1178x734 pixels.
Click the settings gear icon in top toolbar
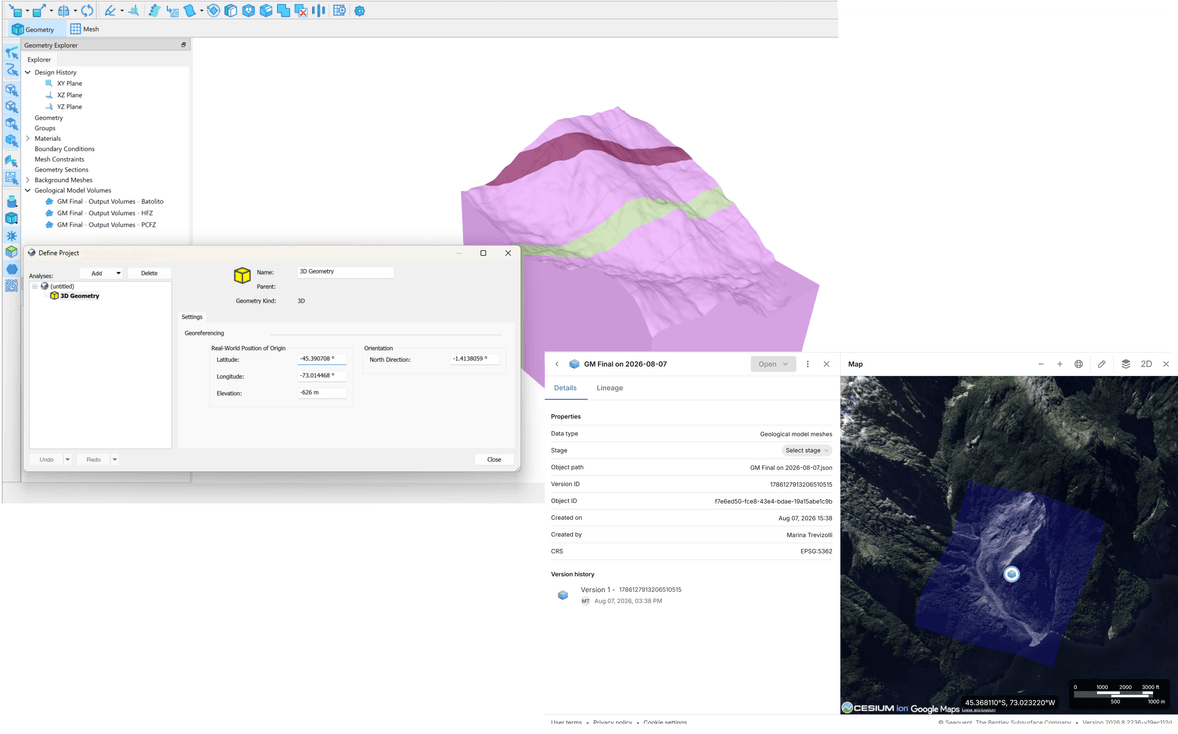[359, 11]
